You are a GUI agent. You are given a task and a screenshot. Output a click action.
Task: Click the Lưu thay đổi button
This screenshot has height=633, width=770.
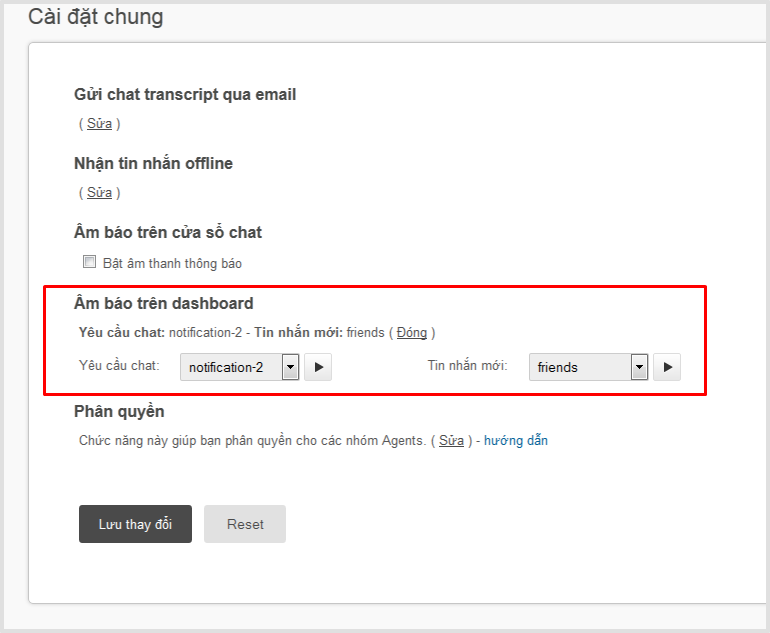pyautogui.click(x=136, y=524)
